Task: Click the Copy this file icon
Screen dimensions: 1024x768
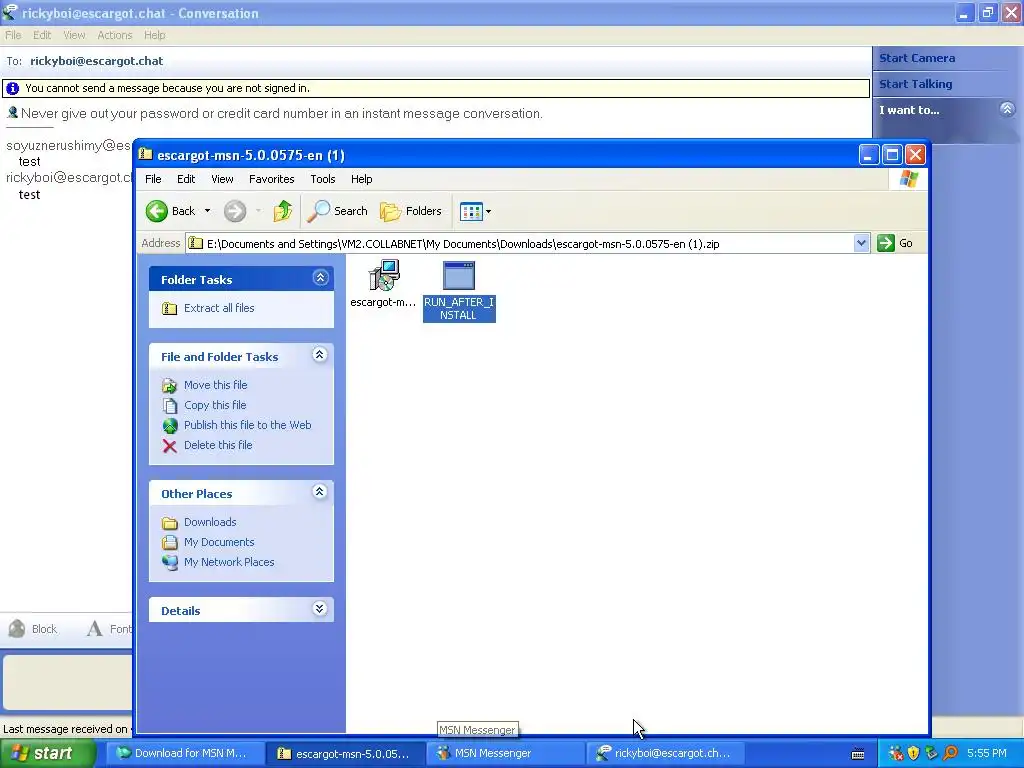Action: click(170, 406)
